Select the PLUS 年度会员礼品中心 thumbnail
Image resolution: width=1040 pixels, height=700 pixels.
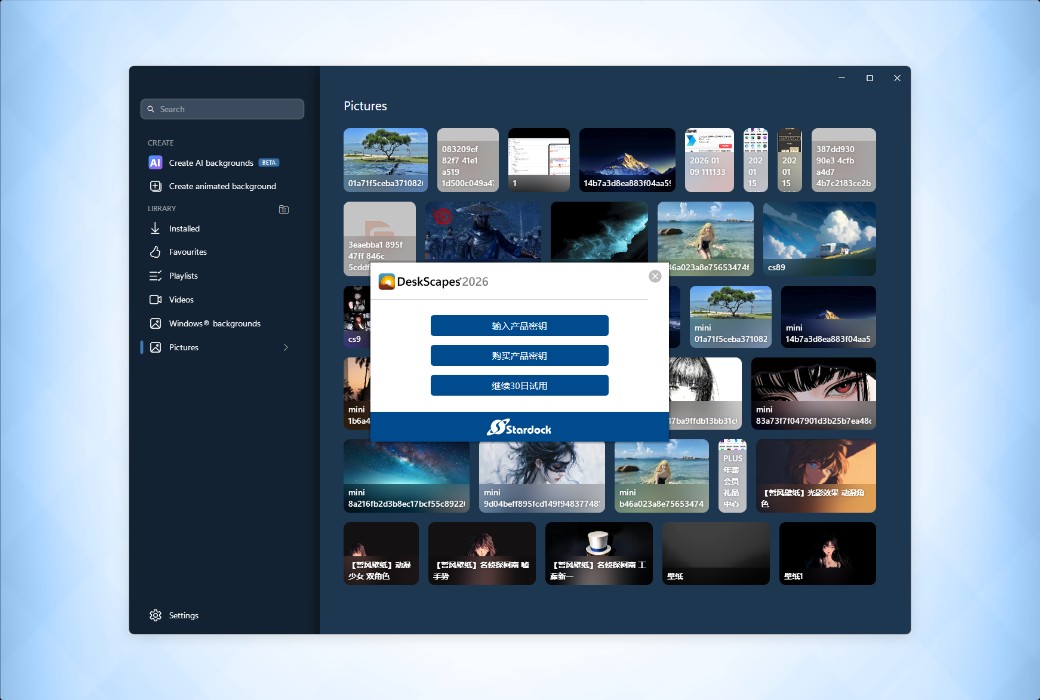(732, 476)
